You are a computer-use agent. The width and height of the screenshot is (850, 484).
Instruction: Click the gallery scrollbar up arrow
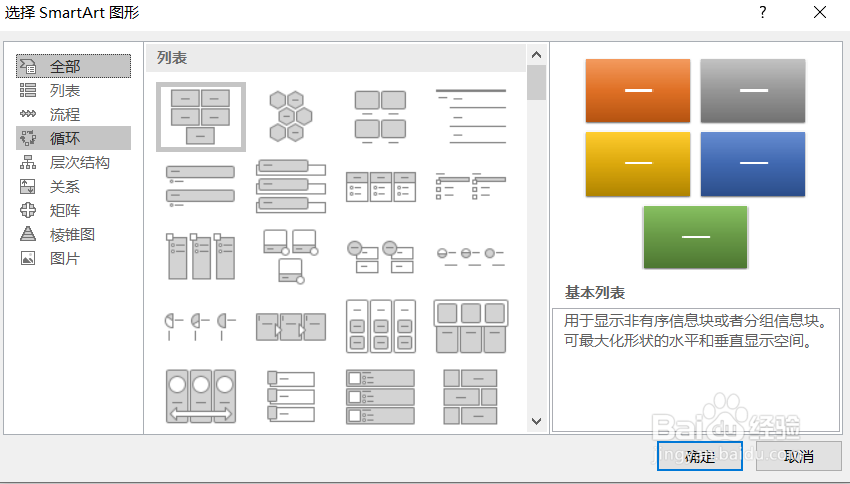coord(537,55)
